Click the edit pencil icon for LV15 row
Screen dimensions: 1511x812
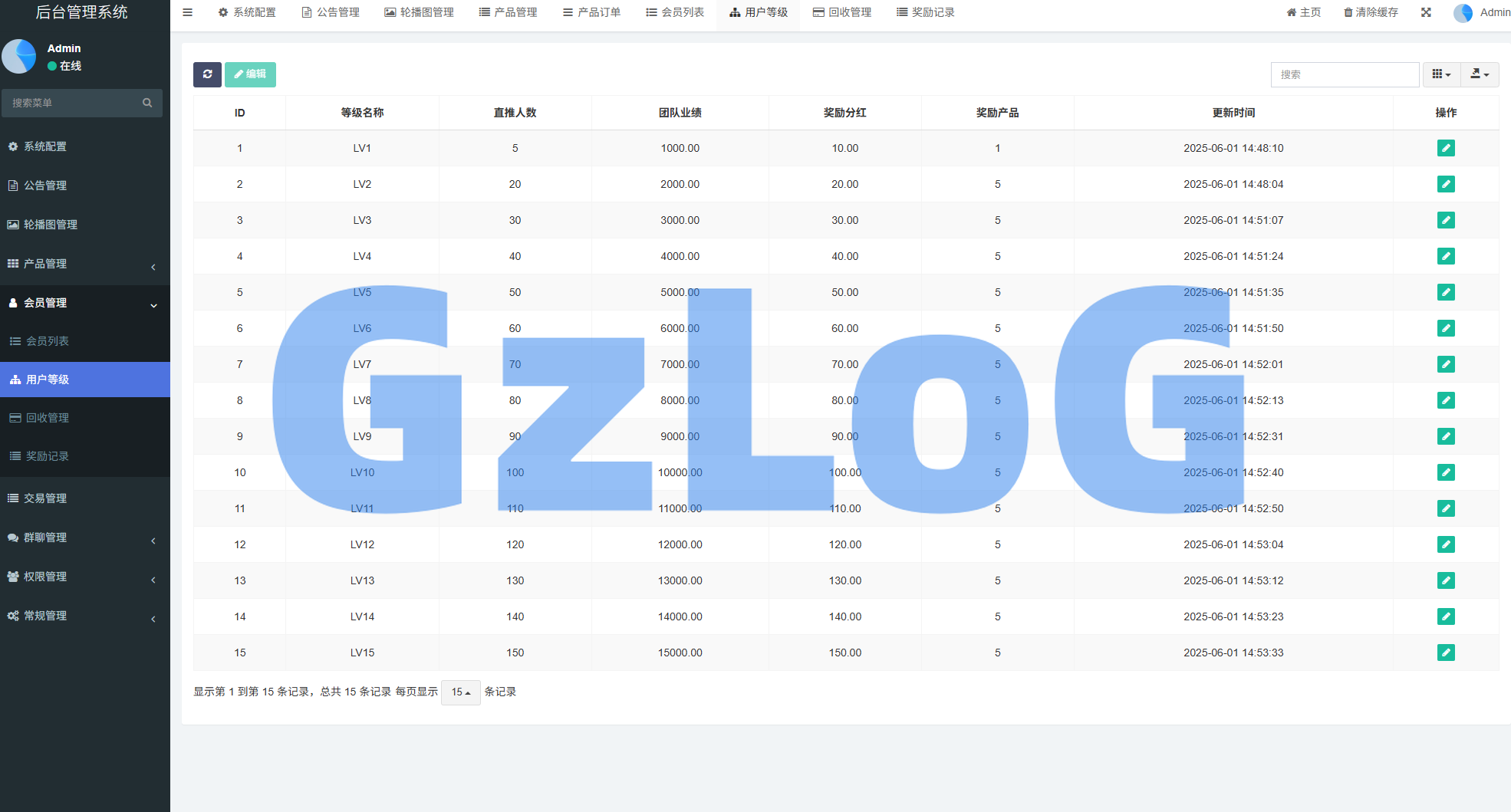click(1446, 653)
